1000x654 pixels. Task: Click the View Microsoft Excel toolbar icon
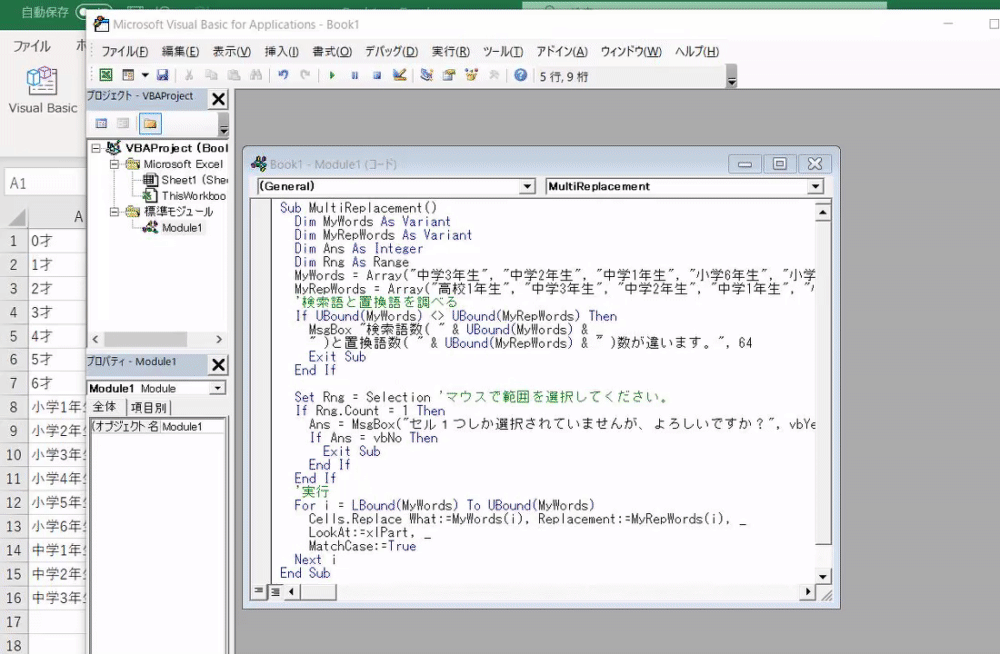tap(106, 75)
